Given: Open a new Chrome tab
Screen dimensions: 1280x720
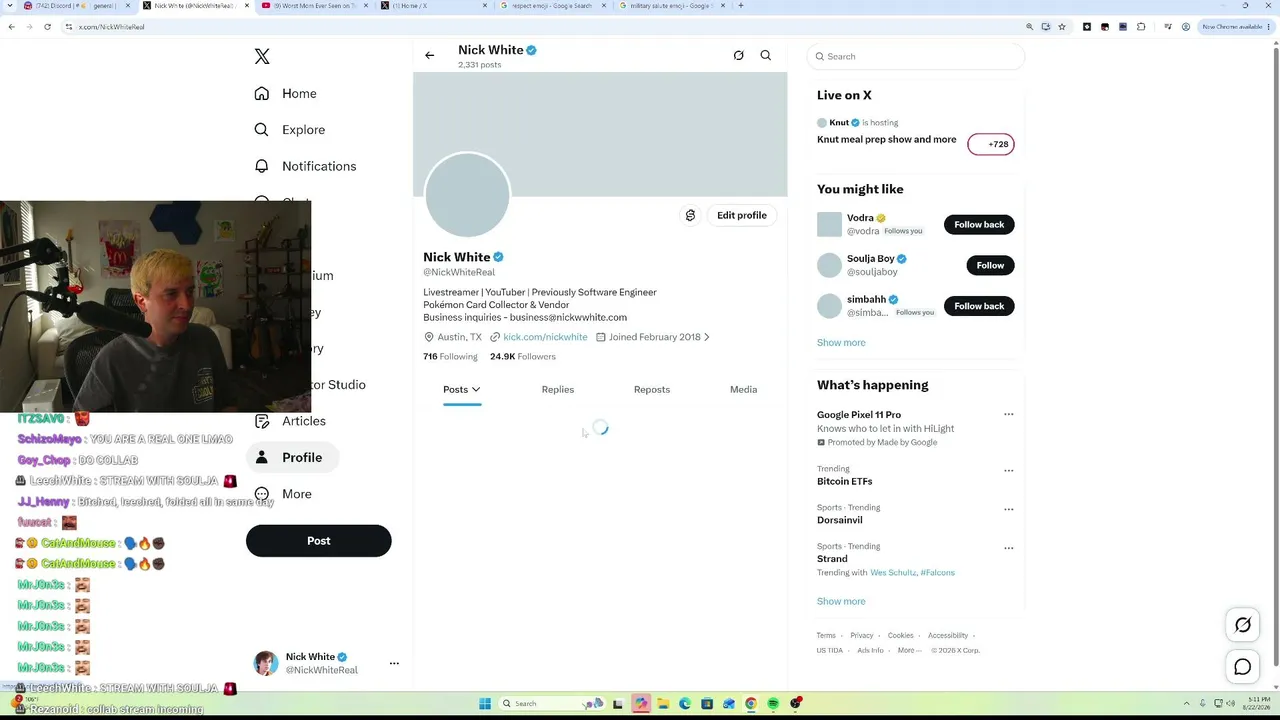Looking at the screenshot, I should tap(740, 6).
